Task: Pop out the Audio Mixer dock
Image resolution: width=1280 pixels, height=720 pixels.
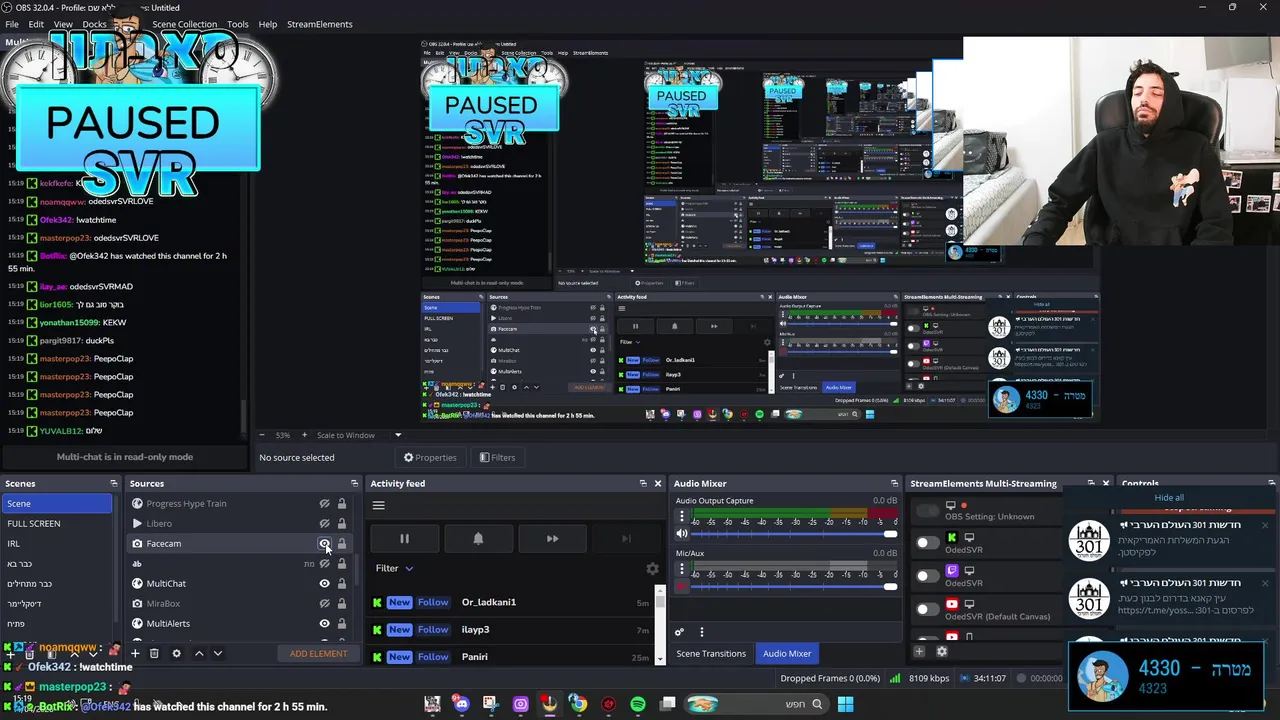Action: [894, 483]
